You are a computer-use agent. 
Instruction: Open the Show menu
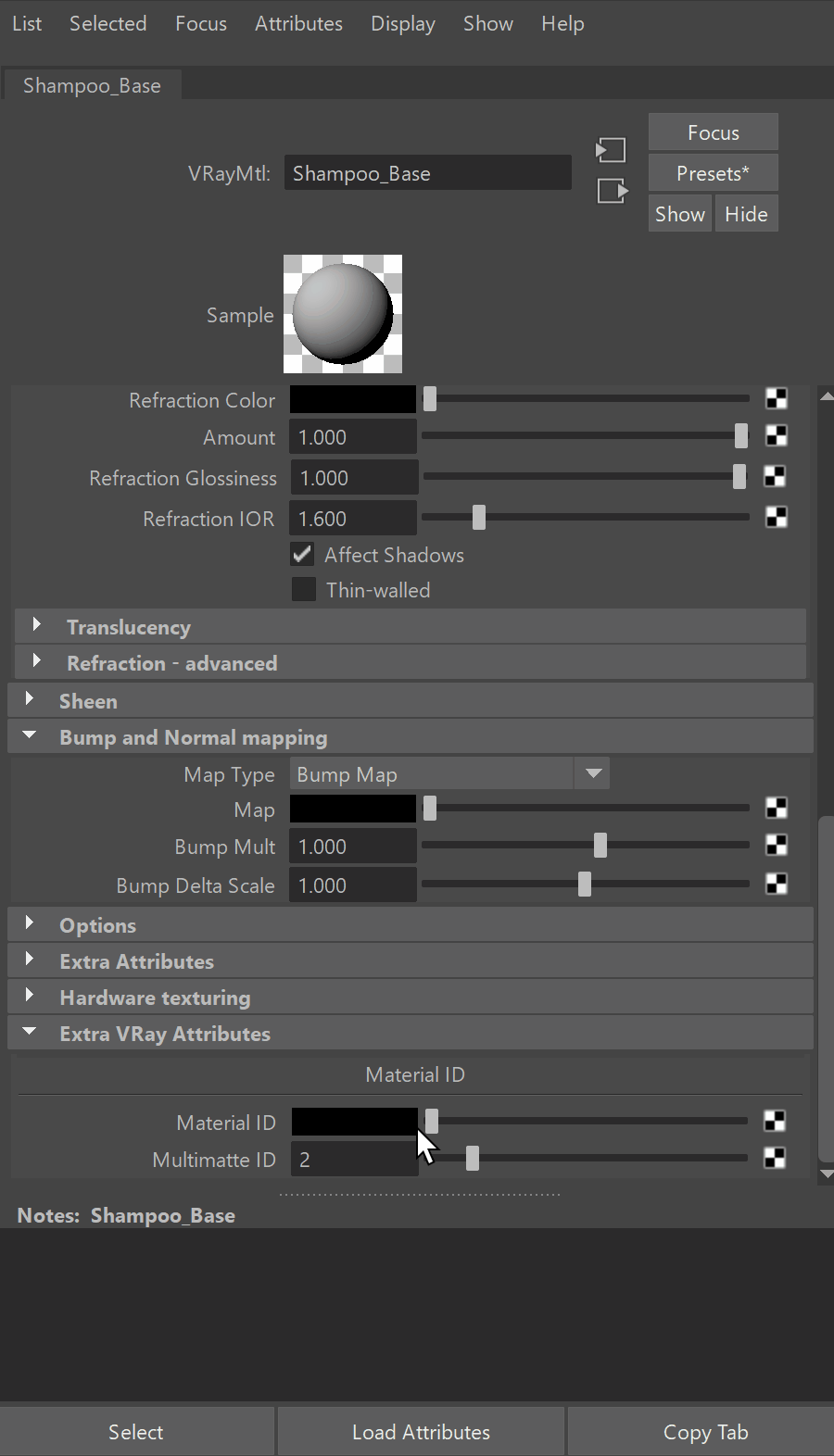(x=488, y=23)
